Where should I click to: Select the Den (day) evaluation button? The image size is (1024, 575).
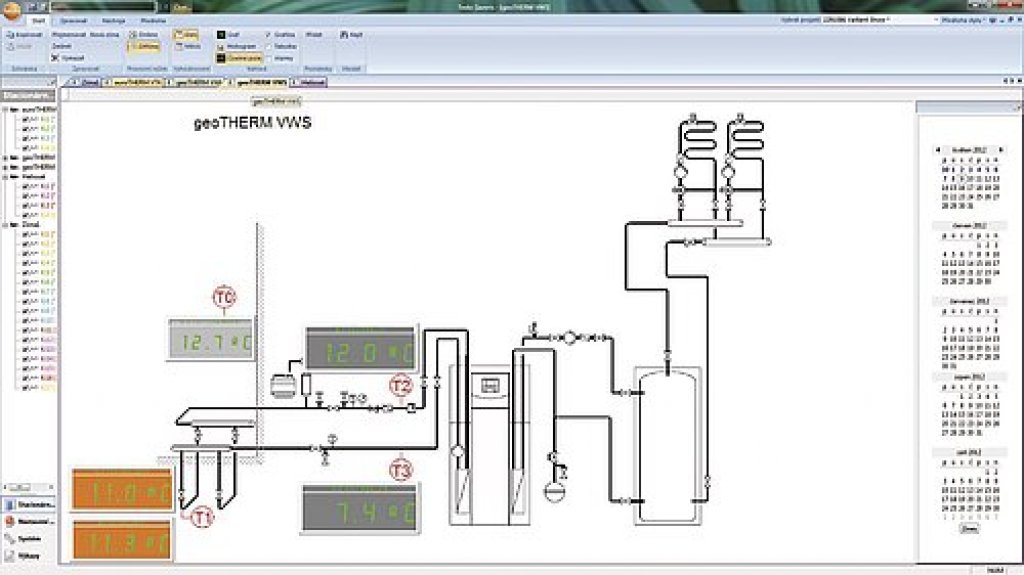point(187,35)
